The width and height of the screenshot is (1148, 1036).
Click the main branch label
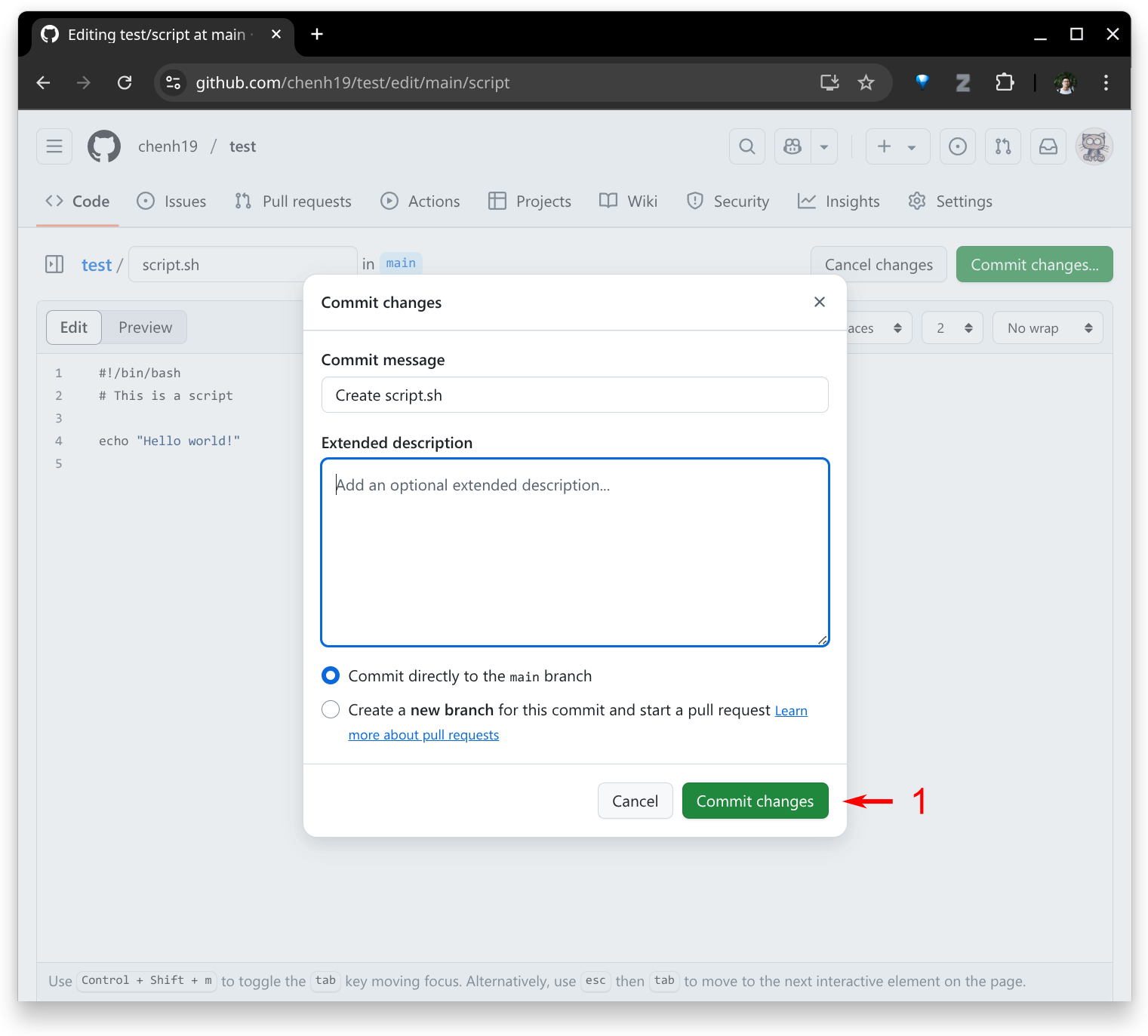401,263
